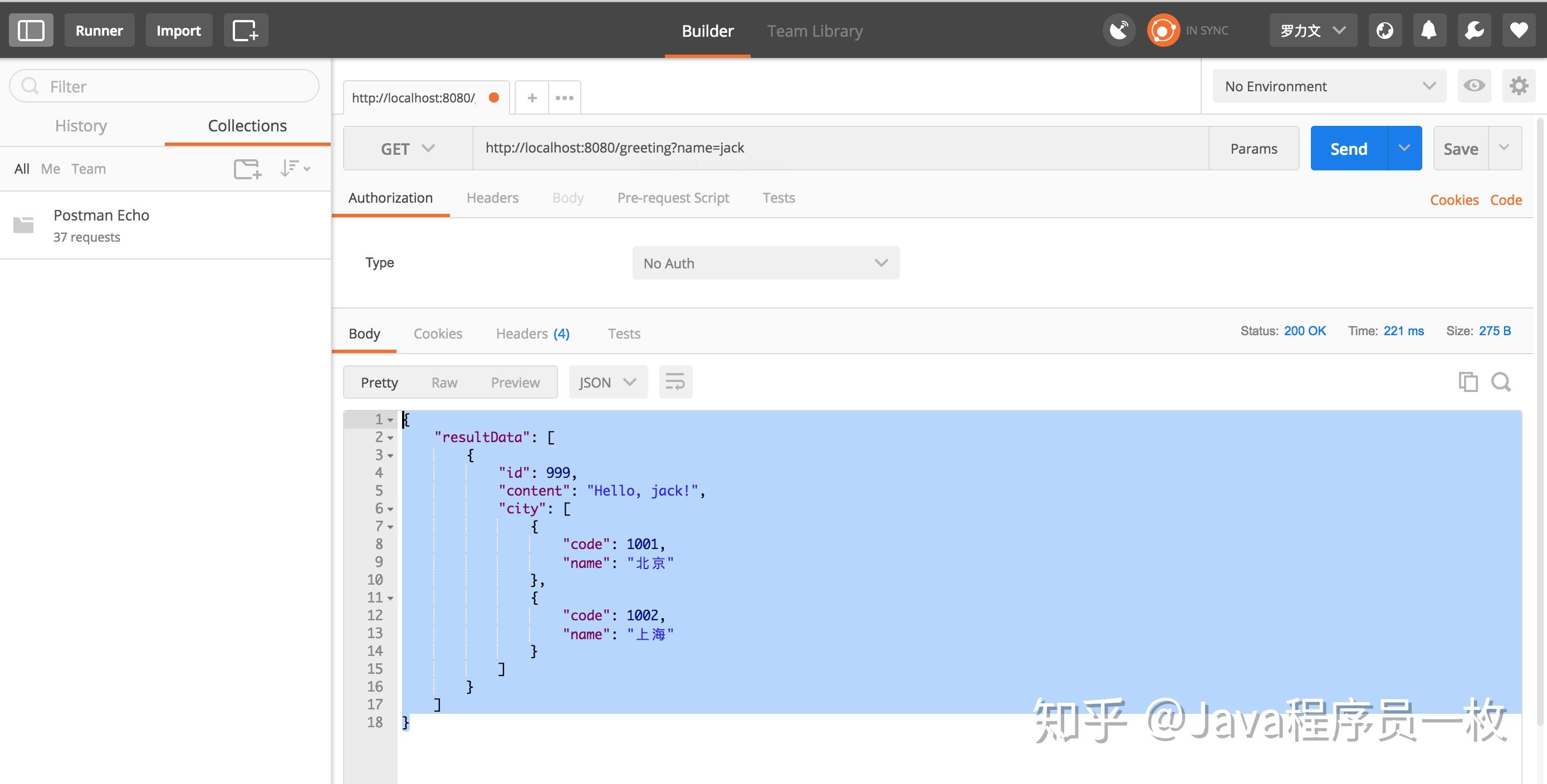This screenshot has height=784, width=1547.
Task: Switch to the Builder tab
Action: (x=707, y=31)
